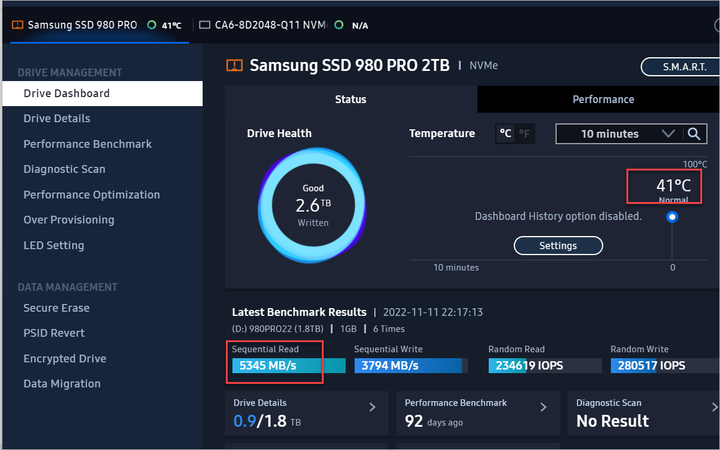720x450 pixels.
Task: Go to Performance Benchmark in sidebar
Action: tap(87, 144)
